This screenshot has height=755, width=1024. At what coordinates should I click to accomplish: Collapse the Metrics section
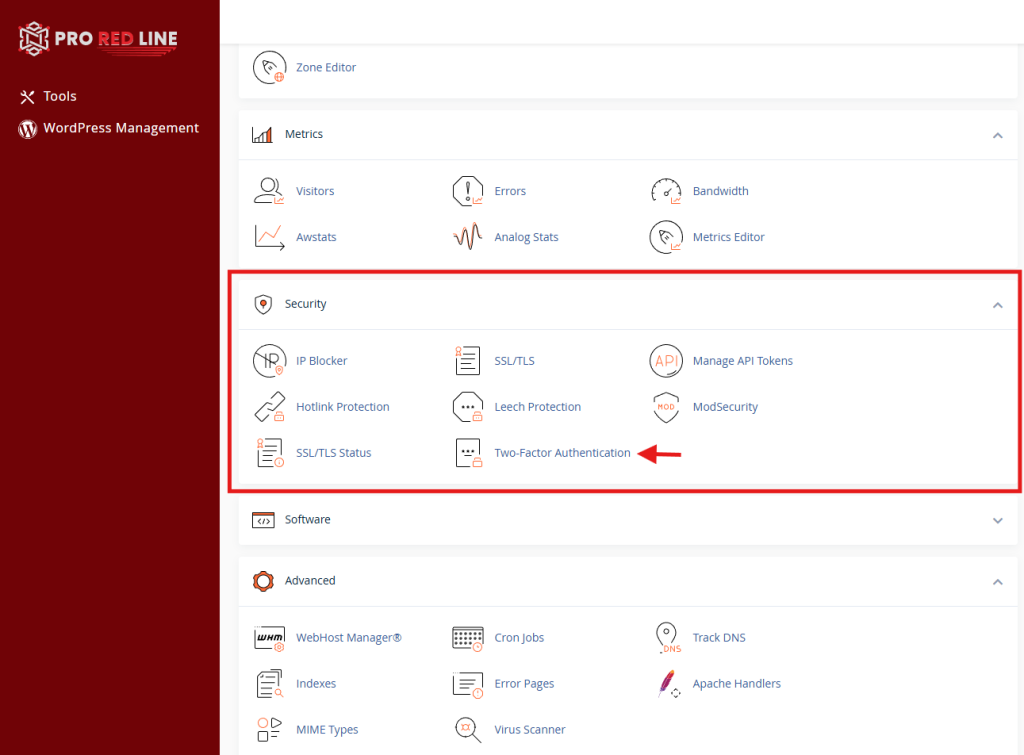(997, 135)
